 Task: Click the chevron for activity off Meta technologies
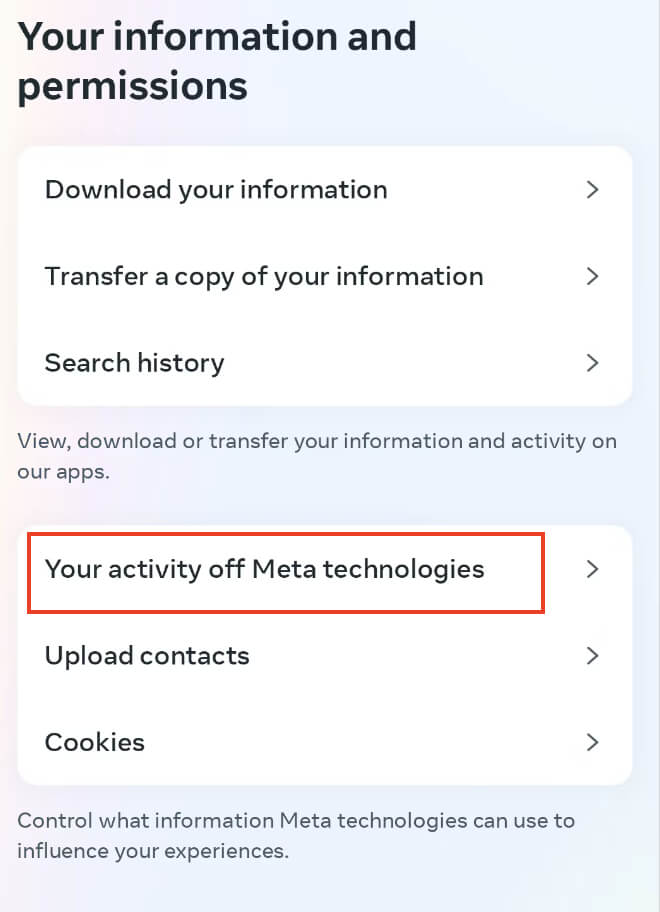[592, 570]
